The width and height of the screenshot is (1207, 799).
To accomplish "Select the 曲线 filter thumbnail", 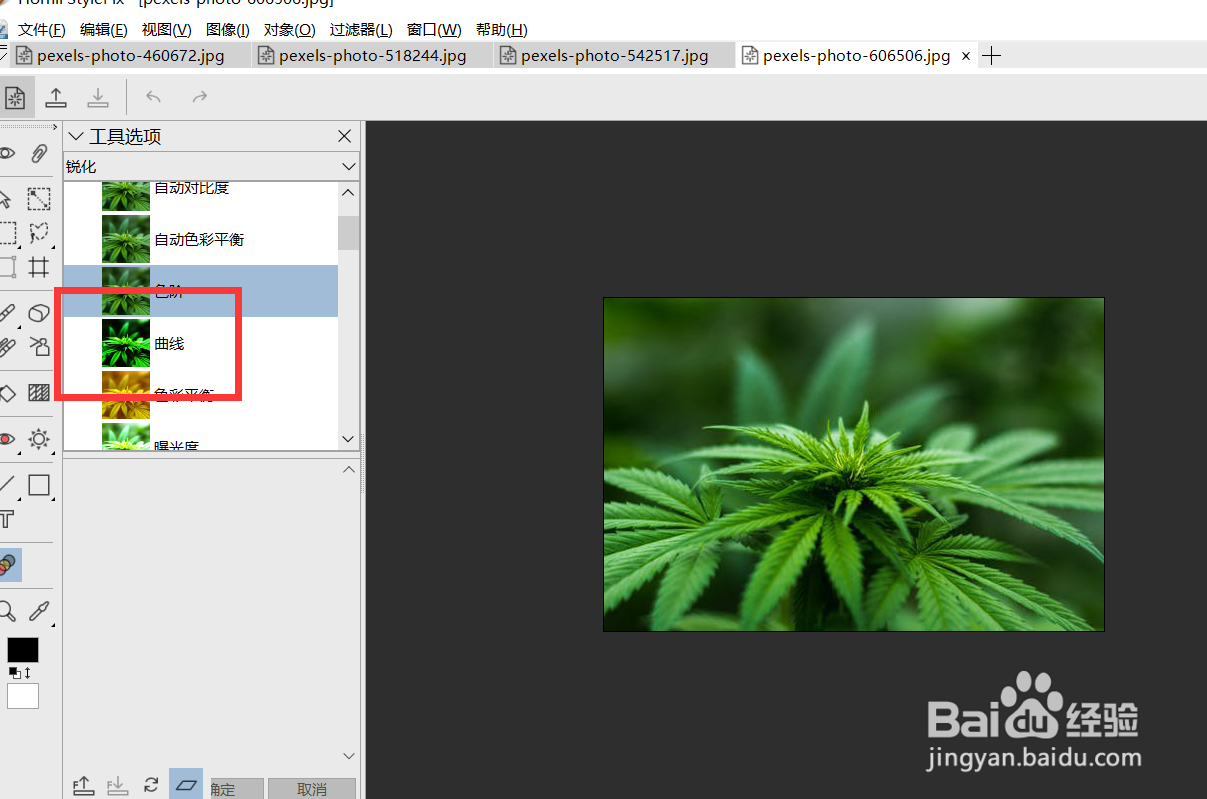I will (x=126, y=343).
